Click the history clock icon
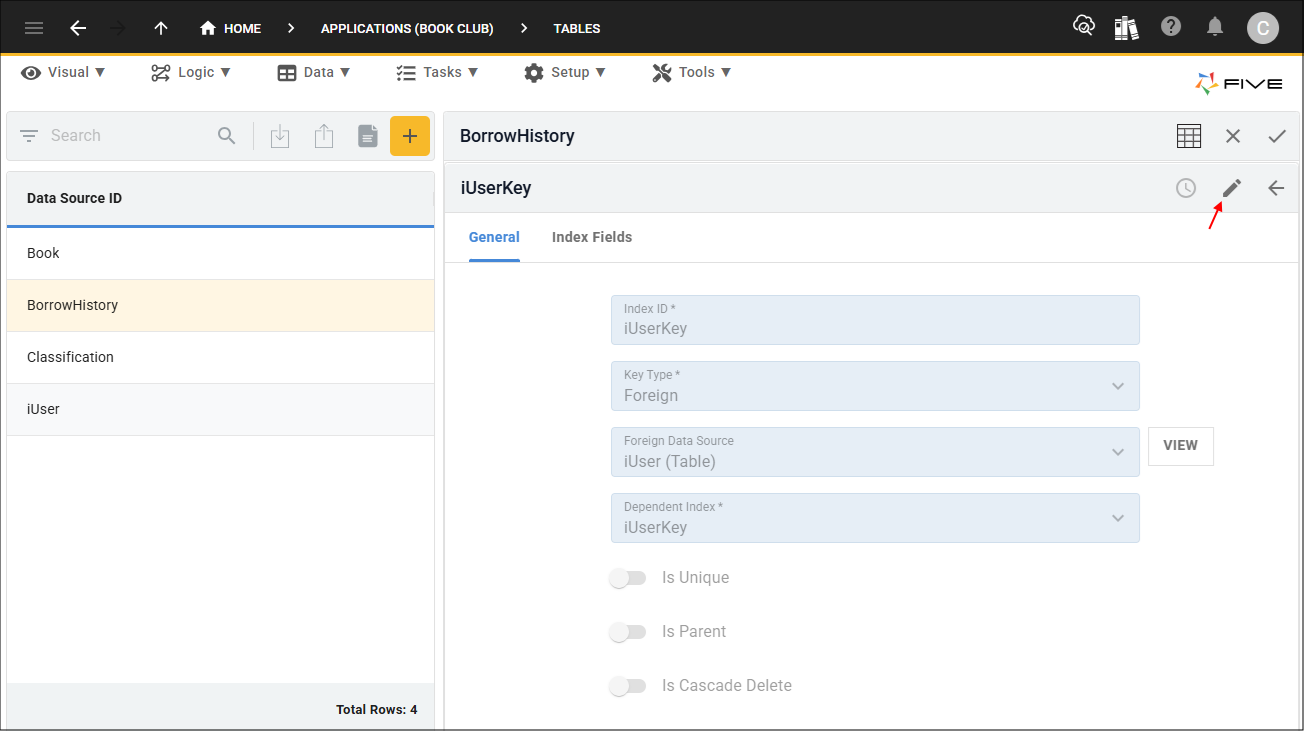The width and height of the screenshot is (1304, 731). pos(1186,188)
